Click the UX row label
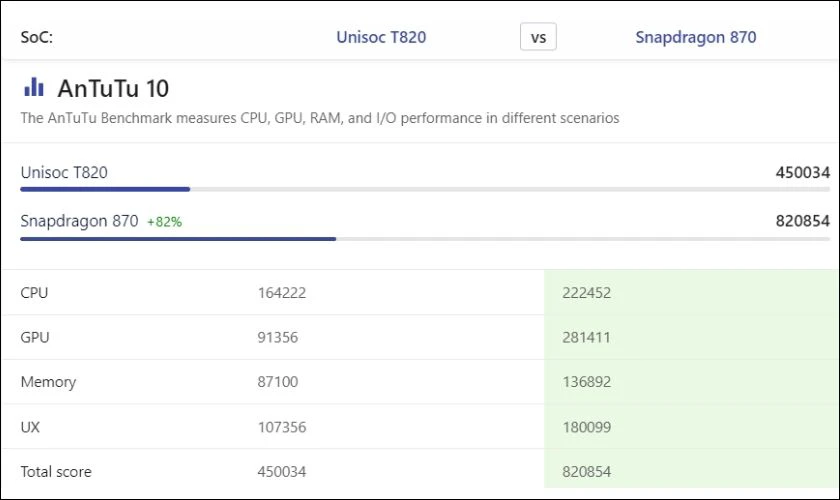 (x=30, y=427)
